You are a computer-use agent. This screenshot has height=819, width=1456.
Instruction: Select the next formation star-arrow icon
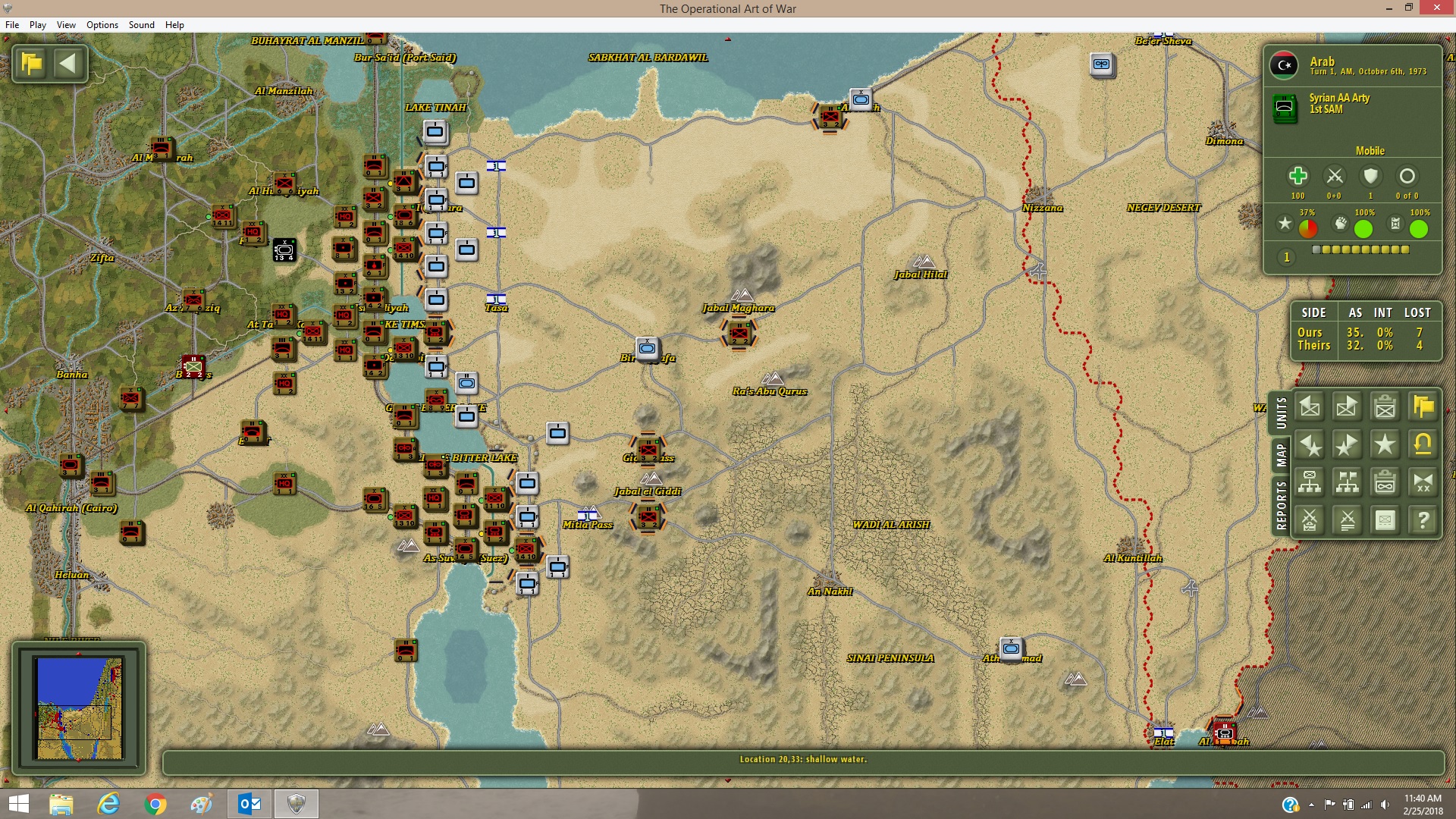[x=1347, y=445]
